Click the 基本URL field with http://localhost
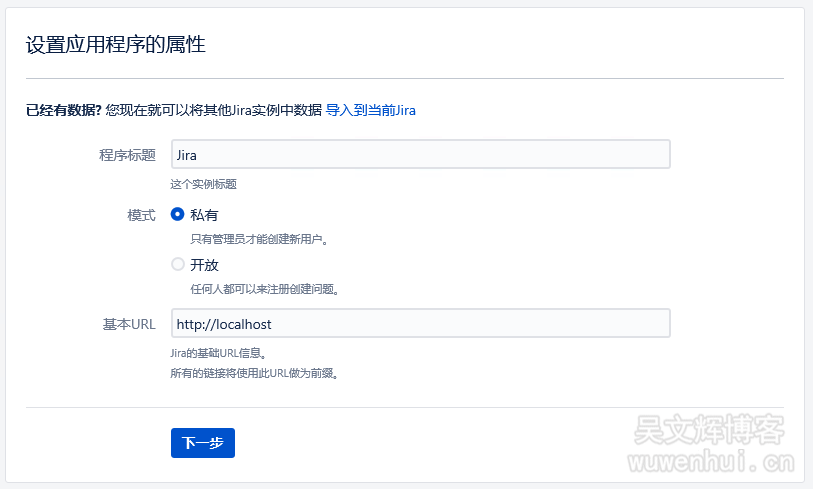813x489 pixels. pyautogui.click(x=420, y=324)
